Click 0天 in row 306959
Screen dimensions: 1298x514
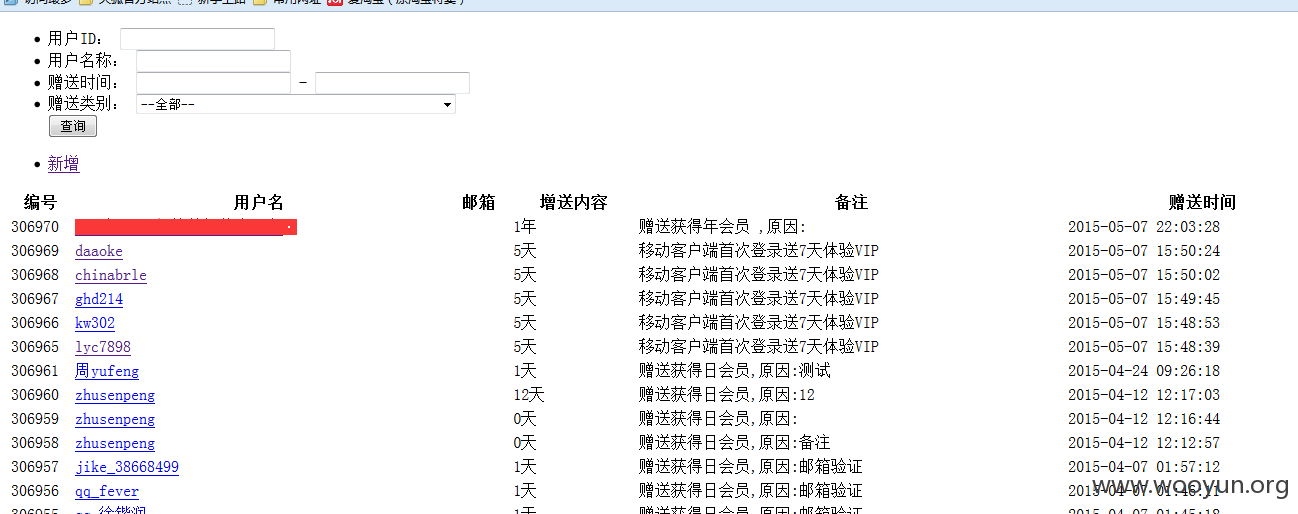pyautogui.click(x=525, y=419)
